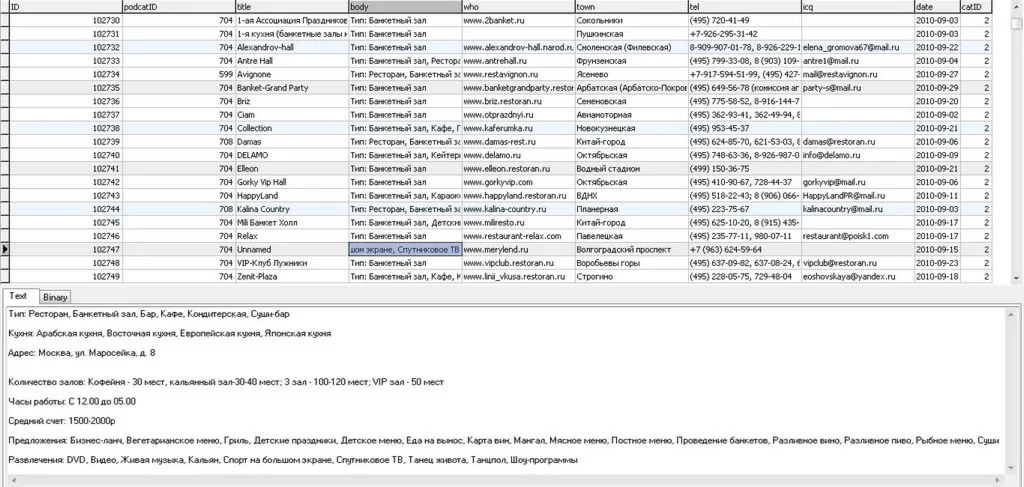Click the Адрес line in text pane
The width and height of the screenshot is (1024, 487).
pos(82,353)
